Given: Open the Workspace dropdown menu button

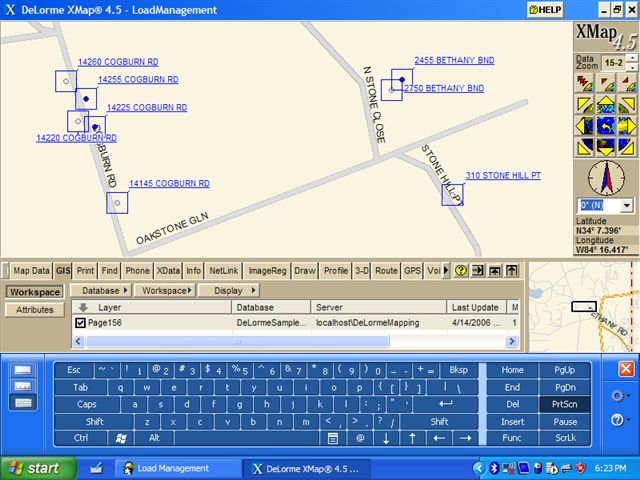Looking at the screenshot, I should [166, 291].
